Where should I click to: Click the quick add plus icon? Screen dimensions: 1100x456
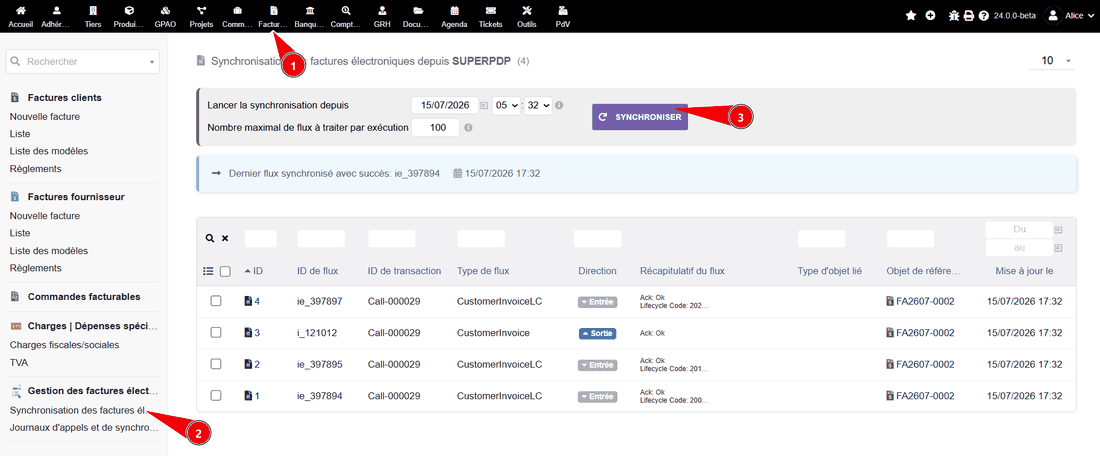click(930, 15)
